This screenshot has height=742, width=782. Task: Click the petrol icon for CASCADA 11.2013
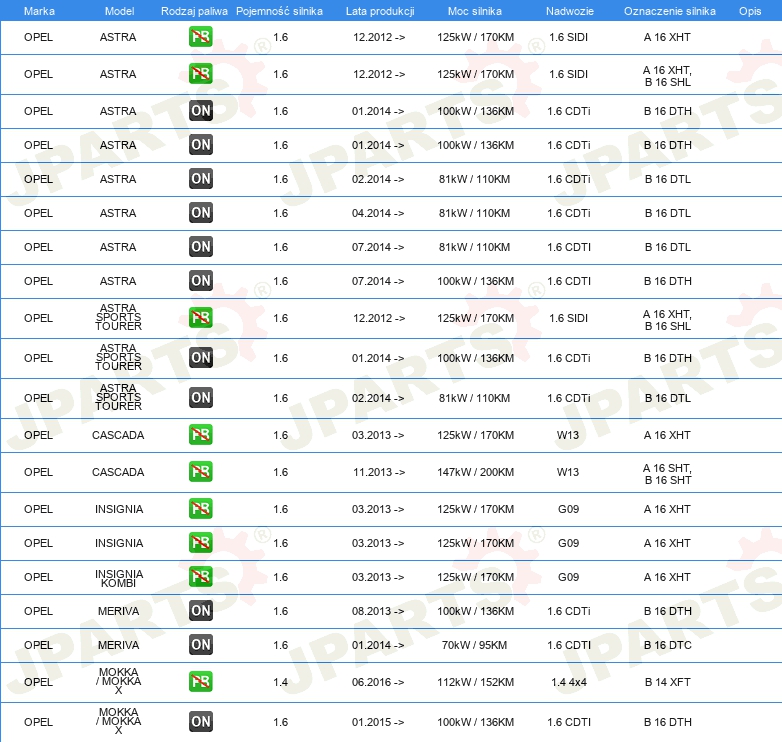point(200,472)
